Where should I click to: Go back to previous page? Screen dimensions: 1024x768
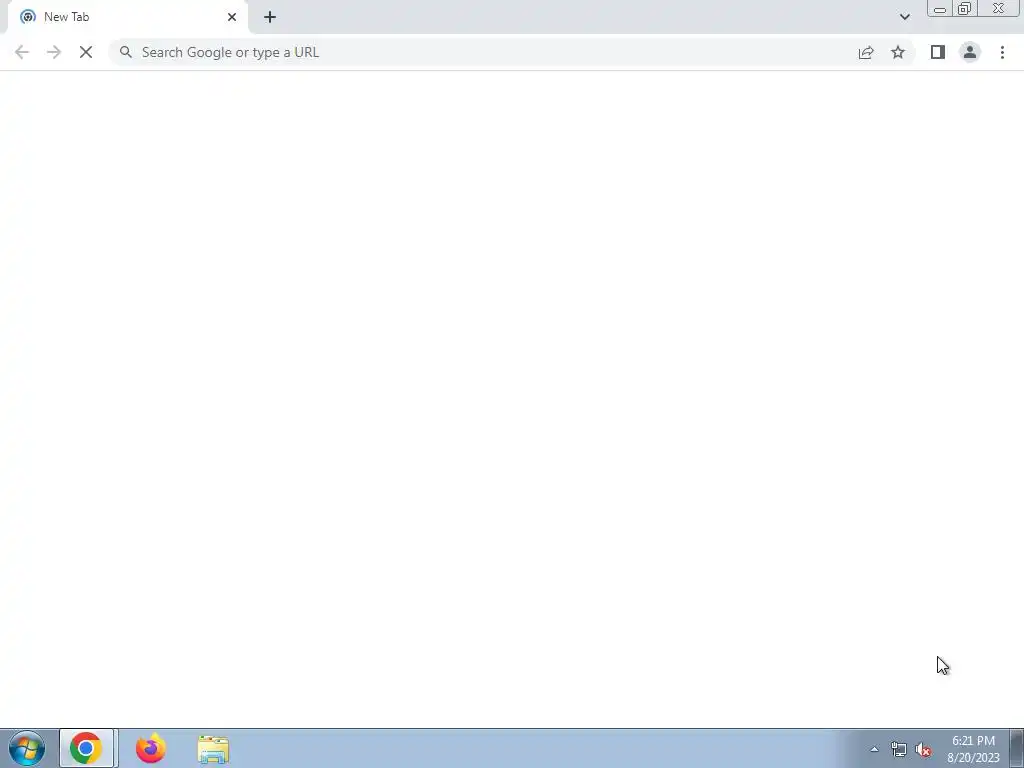point(22,52)
